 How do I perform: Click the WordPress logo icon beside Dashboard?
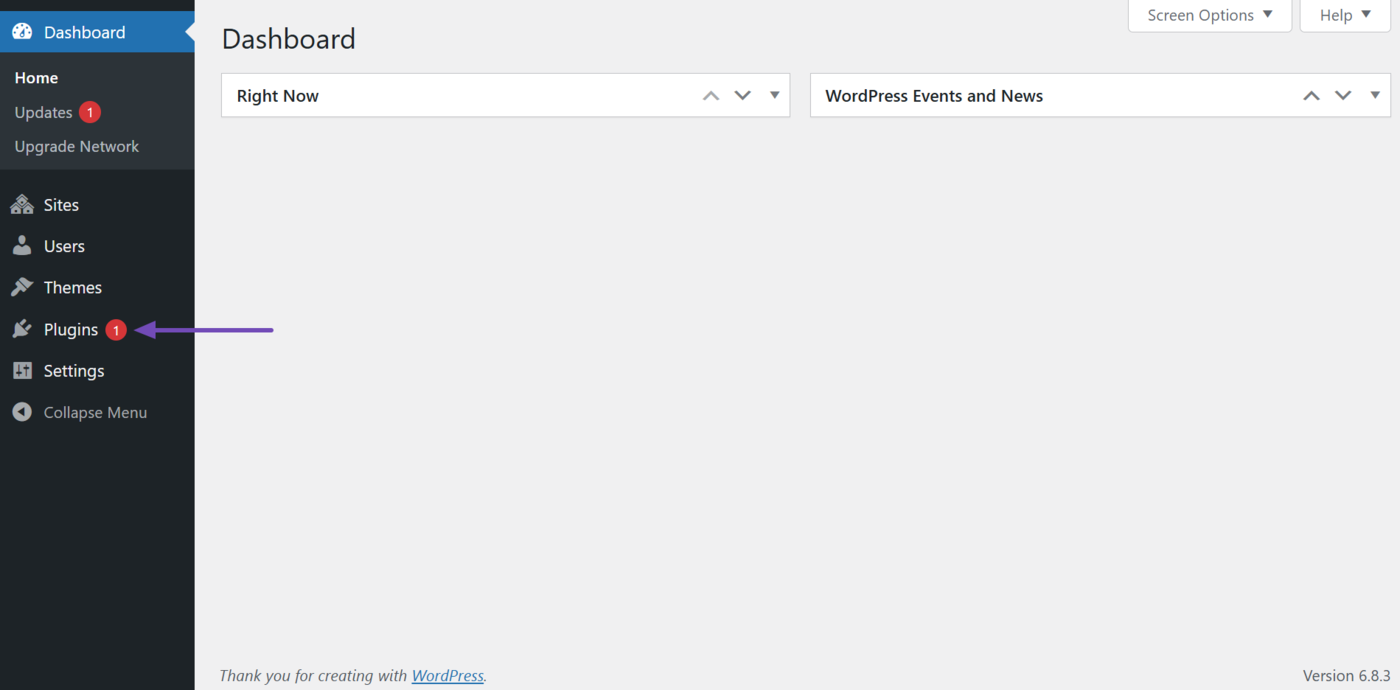[22, 31]
